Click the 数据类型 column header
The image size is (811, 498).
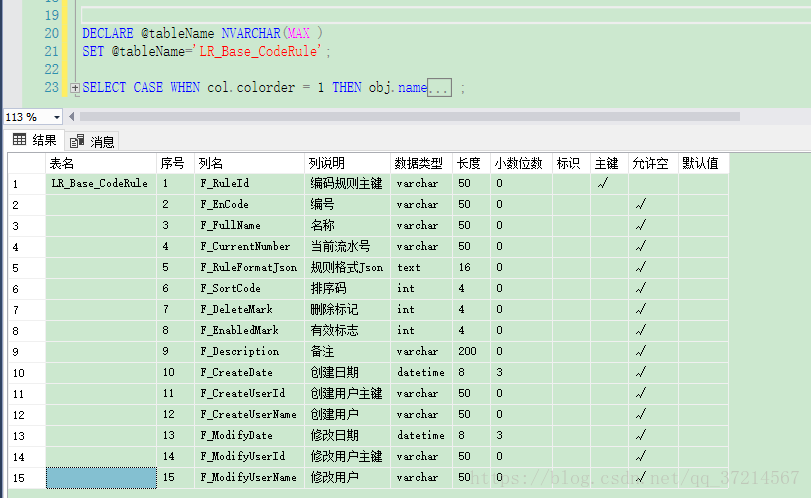422,163
